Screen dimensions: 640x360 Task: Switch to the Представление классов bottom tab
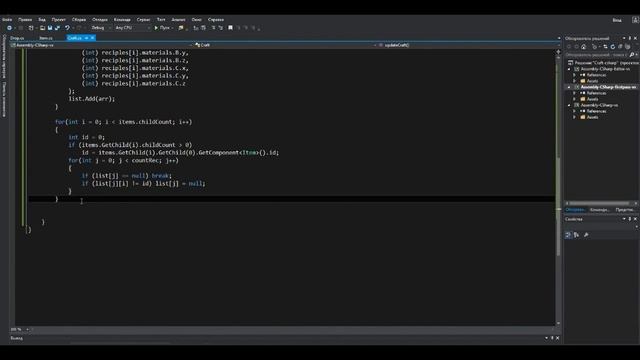(624, 210)
